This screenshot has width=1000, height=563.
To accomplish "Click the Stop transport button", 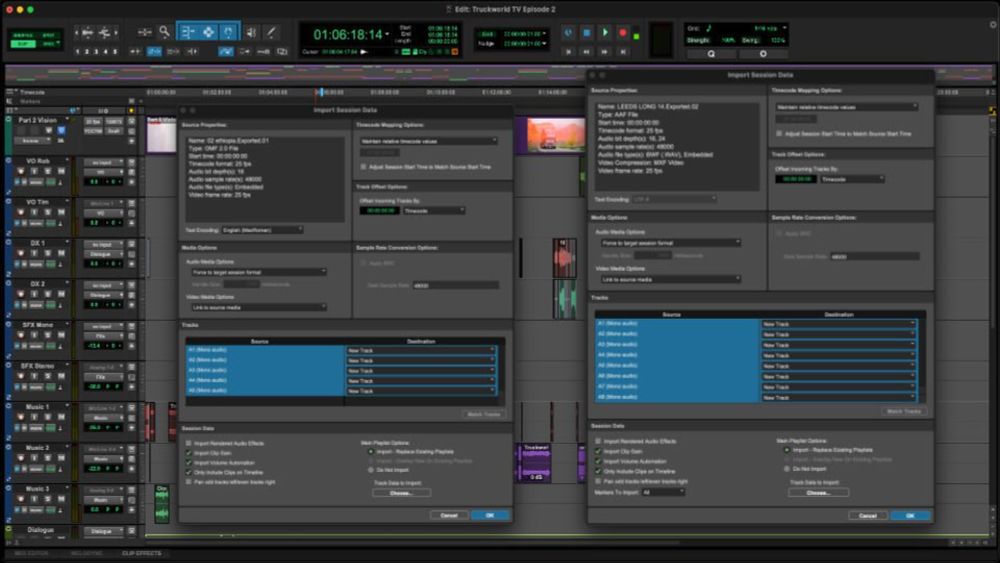I will [x=586, y=33].
